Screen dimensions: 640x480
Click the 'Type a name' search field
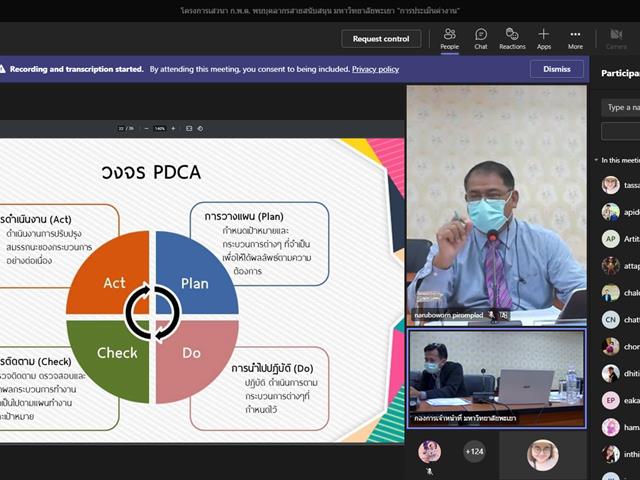pos(621,107)
